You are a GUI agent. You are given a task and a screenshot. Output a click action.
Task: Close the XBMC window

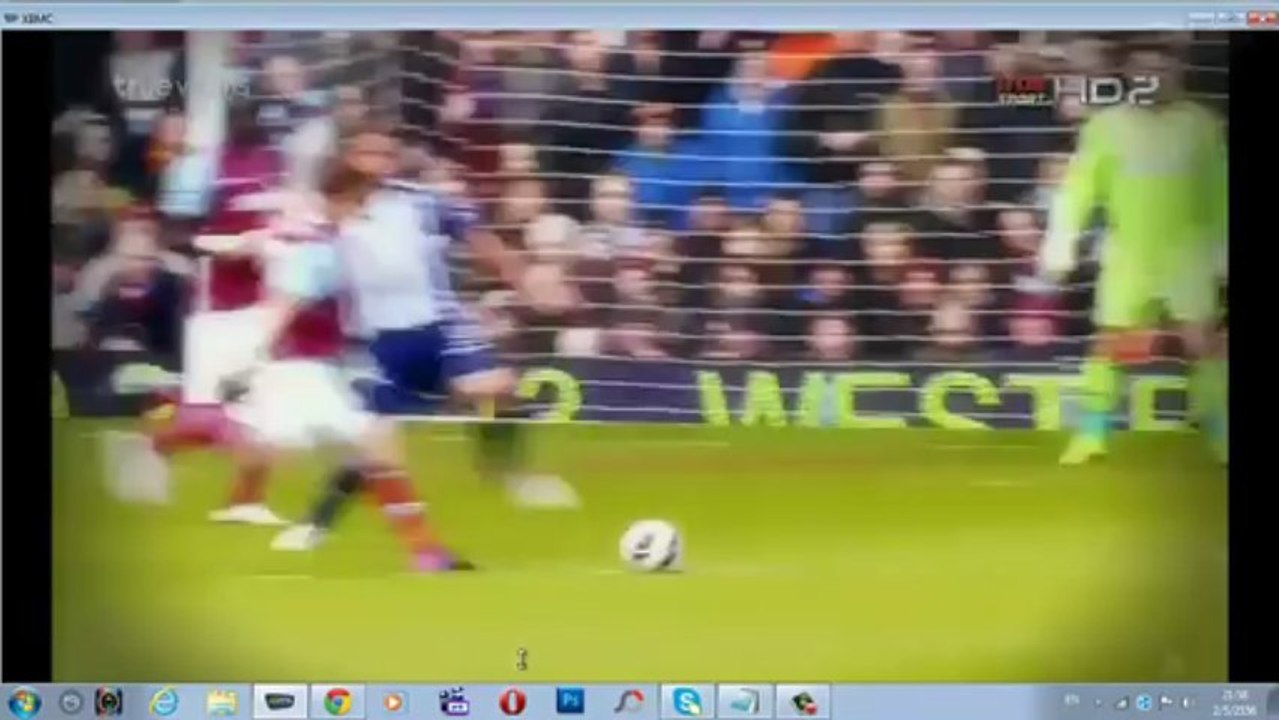(x=1261, y=17)
